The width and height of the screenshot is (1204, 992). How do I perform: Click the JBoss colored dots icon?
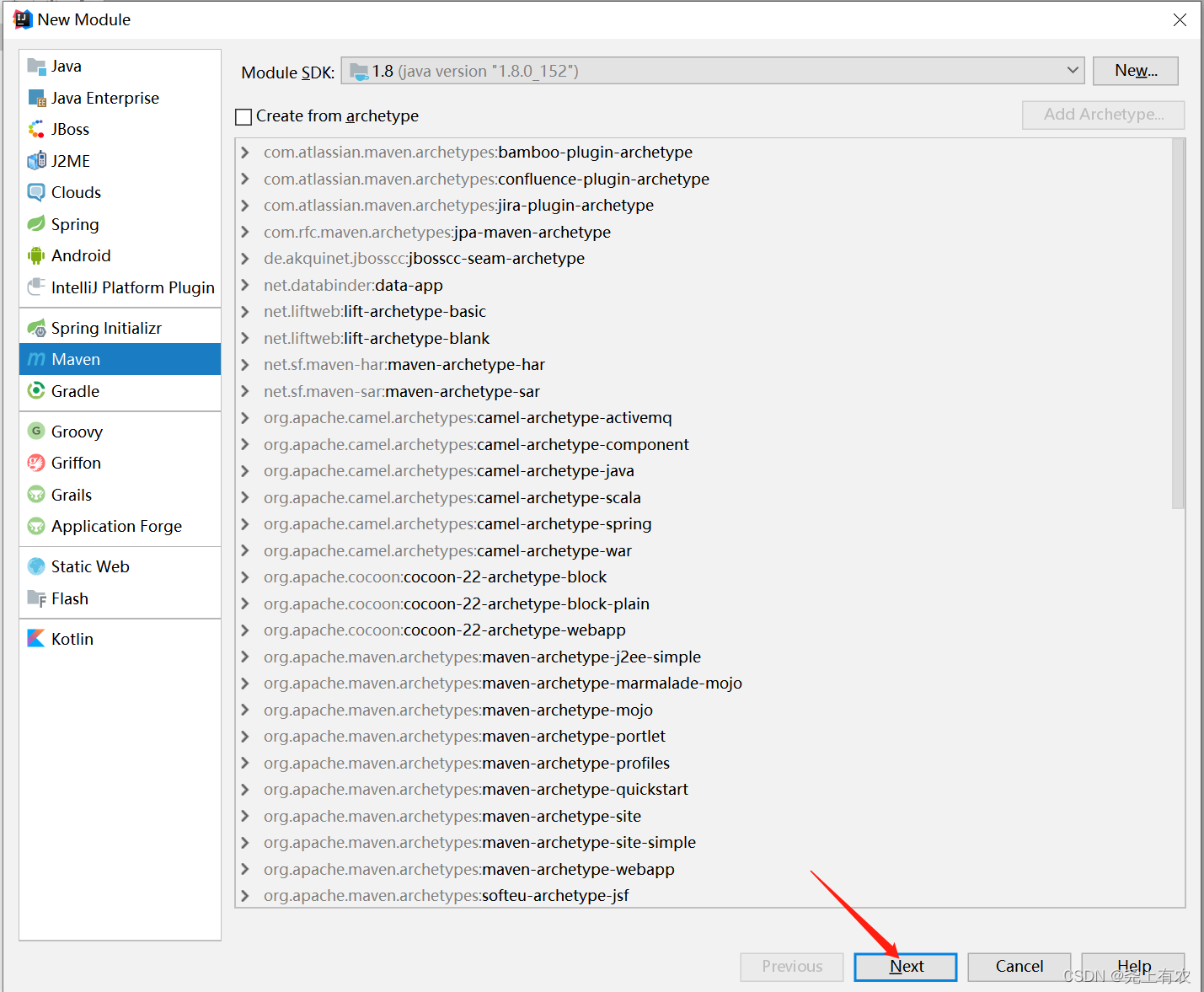coord(36,129)
